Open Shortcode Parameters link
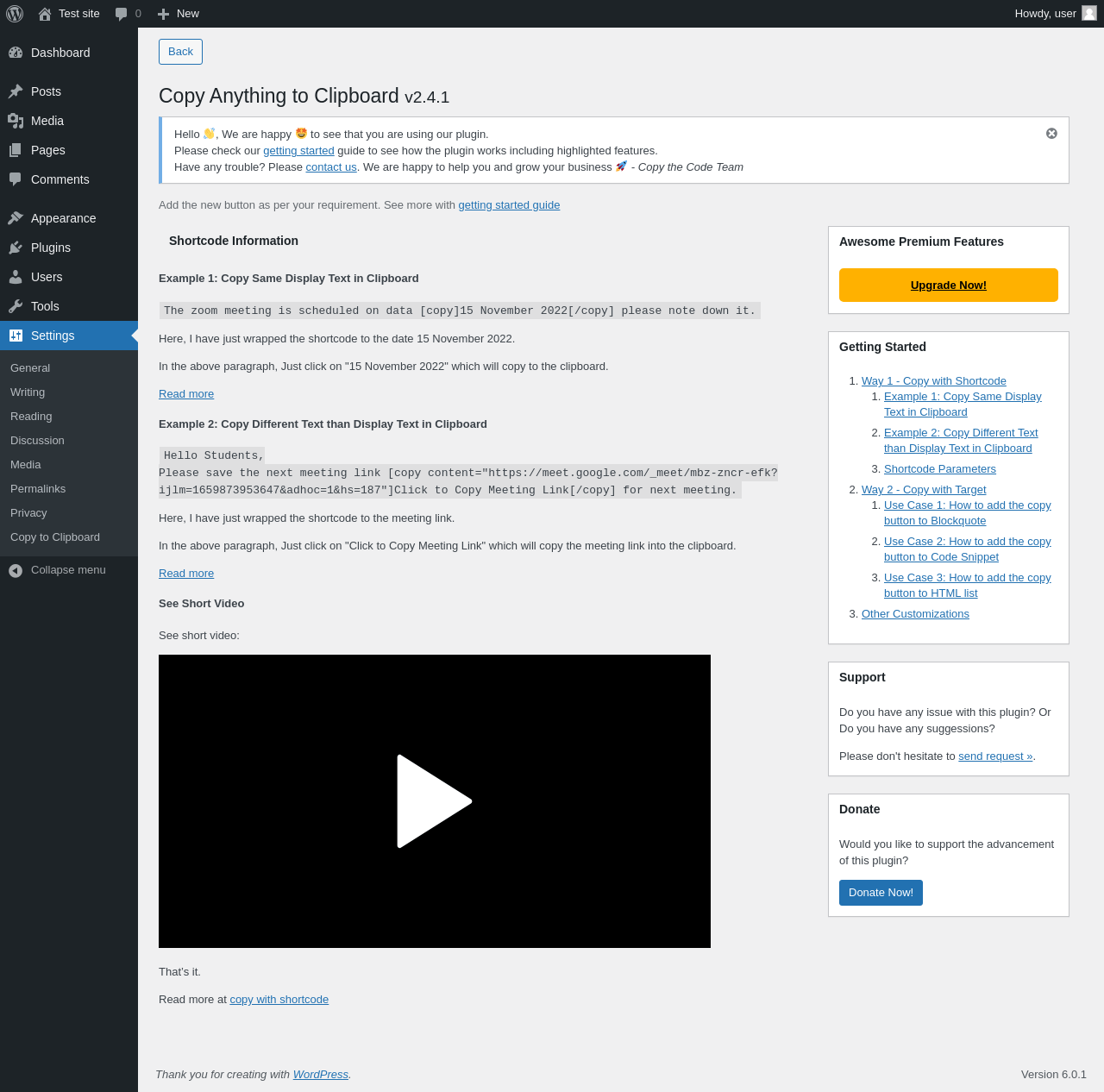1104x1092 pixels. 940,469
